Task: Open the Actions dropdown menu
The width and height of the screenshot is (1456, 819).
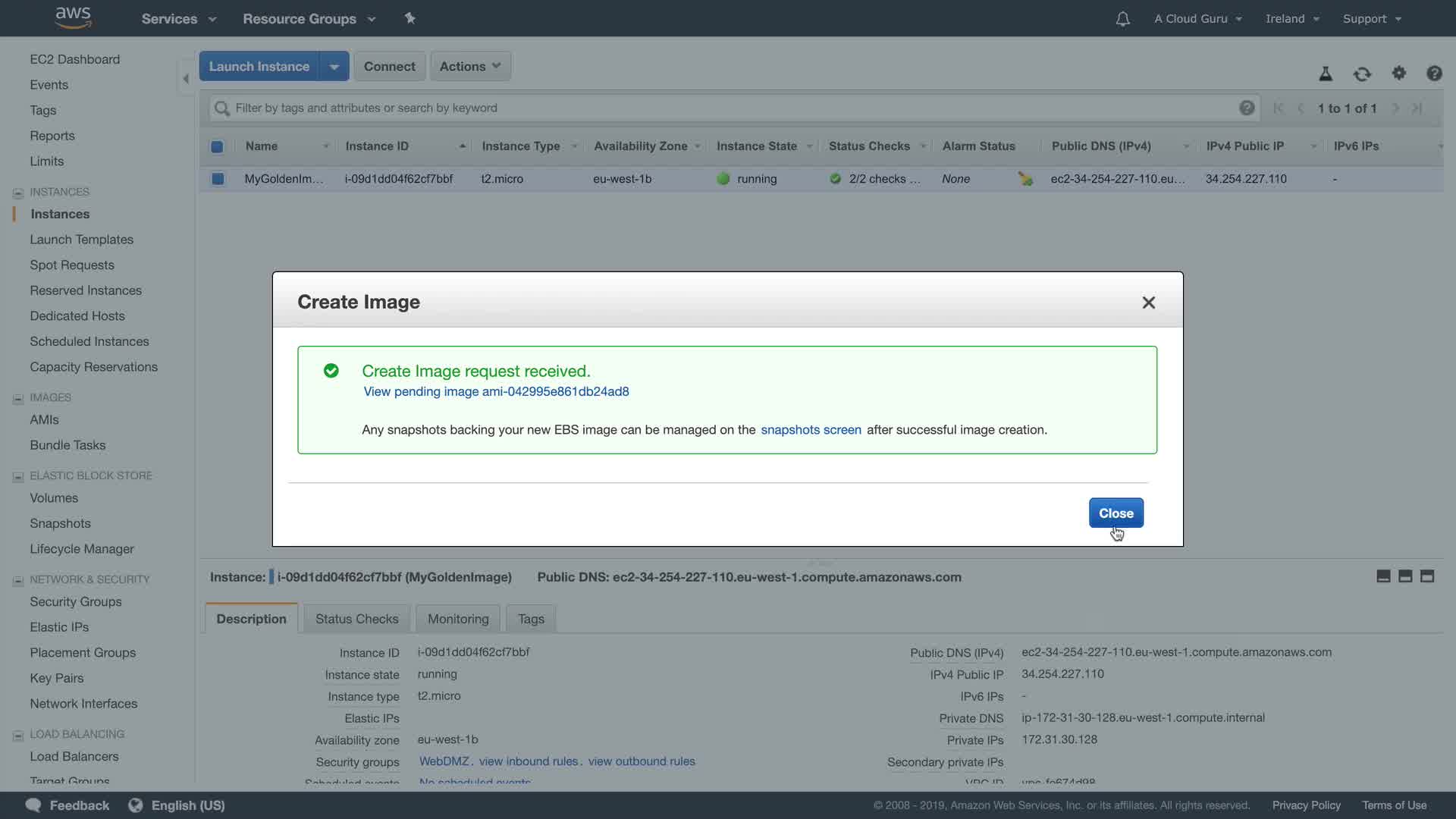Action: click(x=470, y=67)
